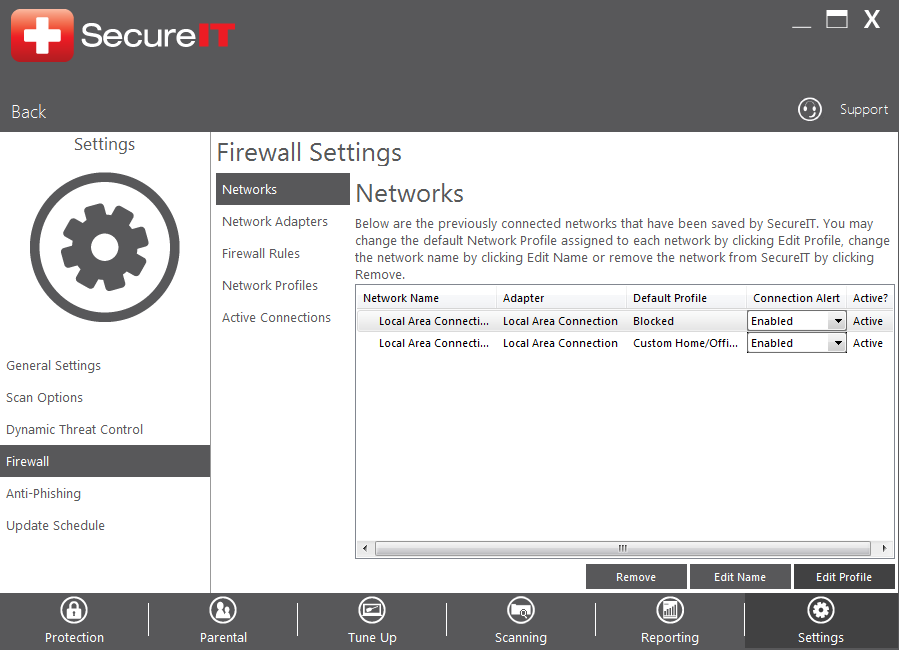This screenshot has height=650, width=899.
Task: View Active Connections section
Action: (x=276, y=318)
